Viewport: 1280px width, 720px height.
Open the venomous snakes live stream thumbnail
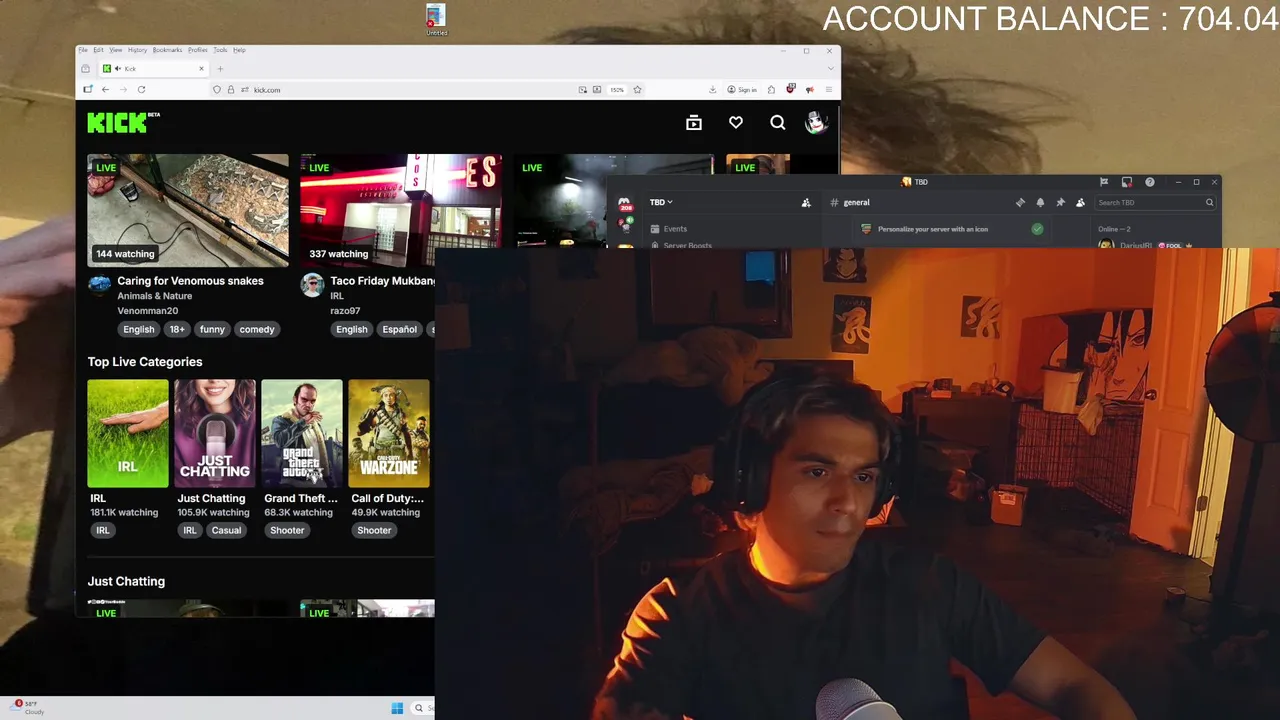tap(188, 210)
